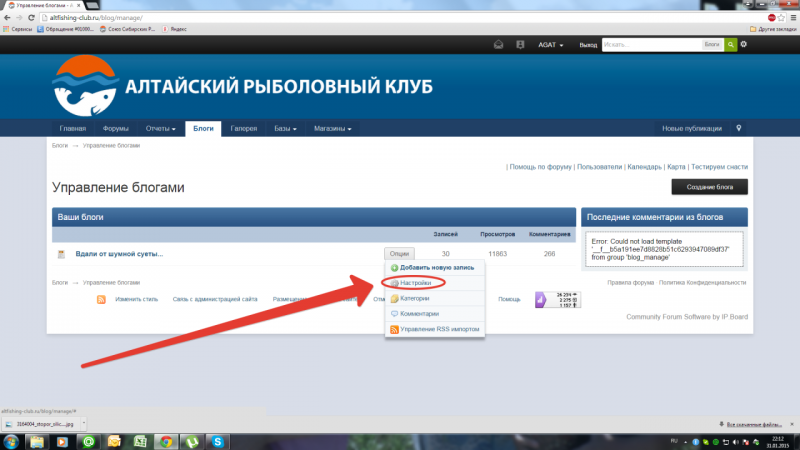Select Добавить новую запись menu entry
The height and width of the screenshot is (450, 800).
tap(435, 267)
